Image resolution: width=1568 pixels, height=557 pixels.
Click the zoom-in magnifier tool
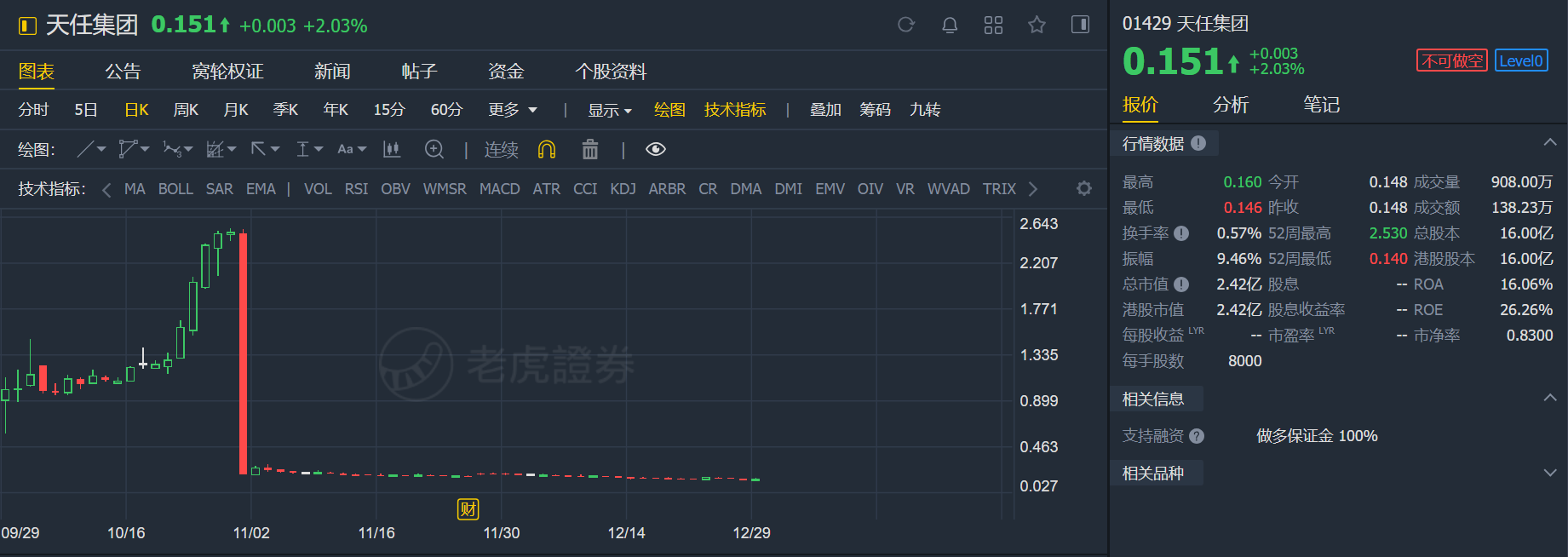tap(434, 150)
